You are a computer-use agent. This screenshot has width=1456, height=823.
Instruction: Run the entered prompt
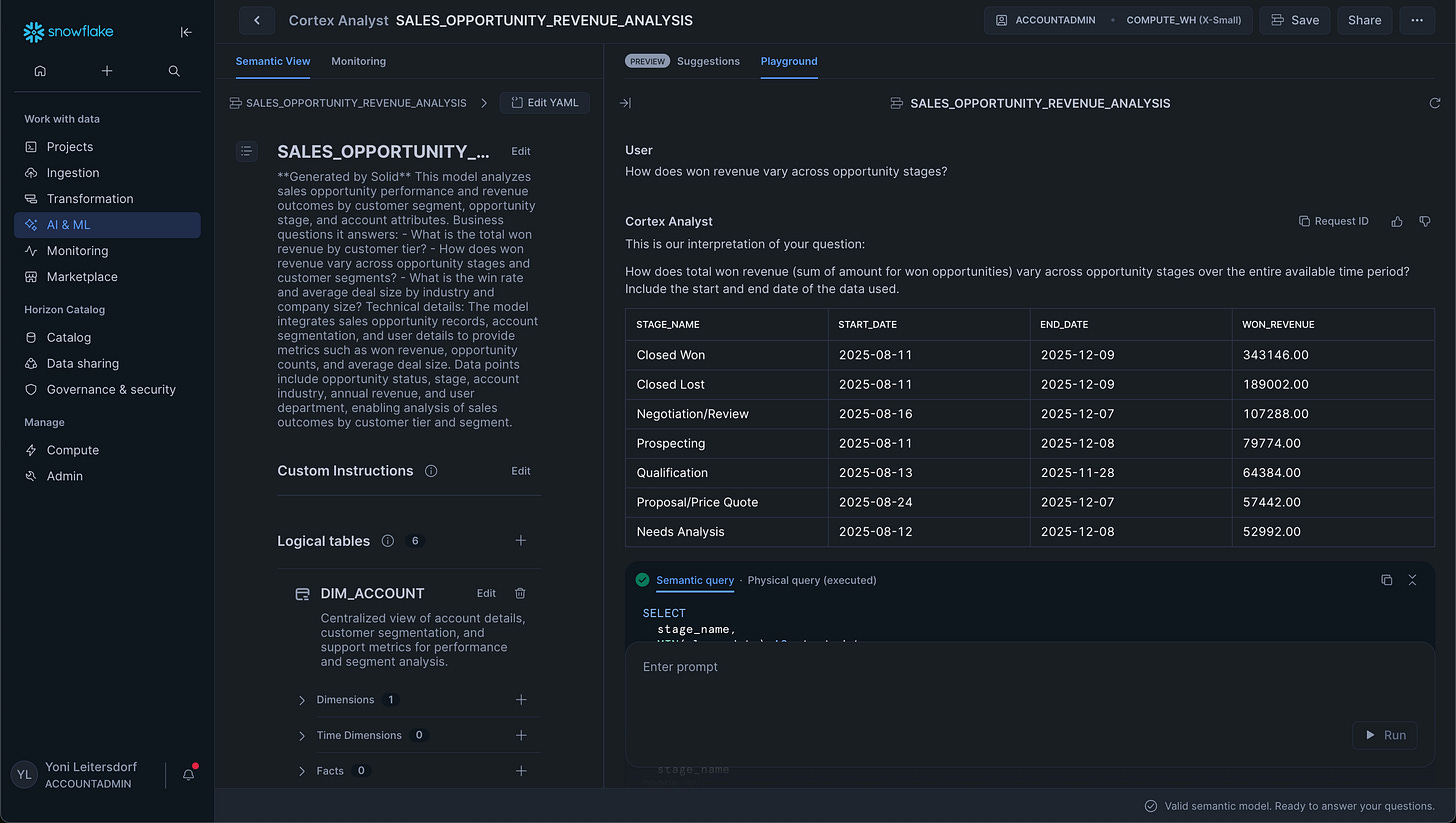[1386, 735]
